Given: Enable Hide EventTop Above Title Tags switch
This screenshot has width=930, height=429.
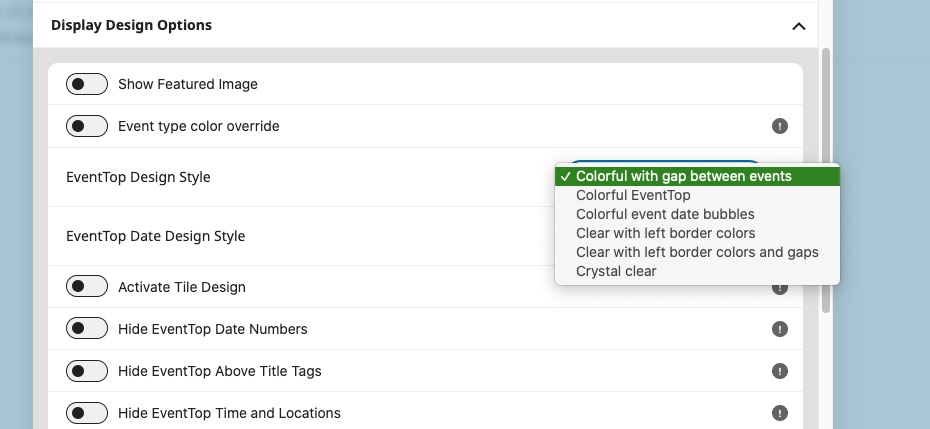Looking at the screenshot, I should tap(87, 371).
